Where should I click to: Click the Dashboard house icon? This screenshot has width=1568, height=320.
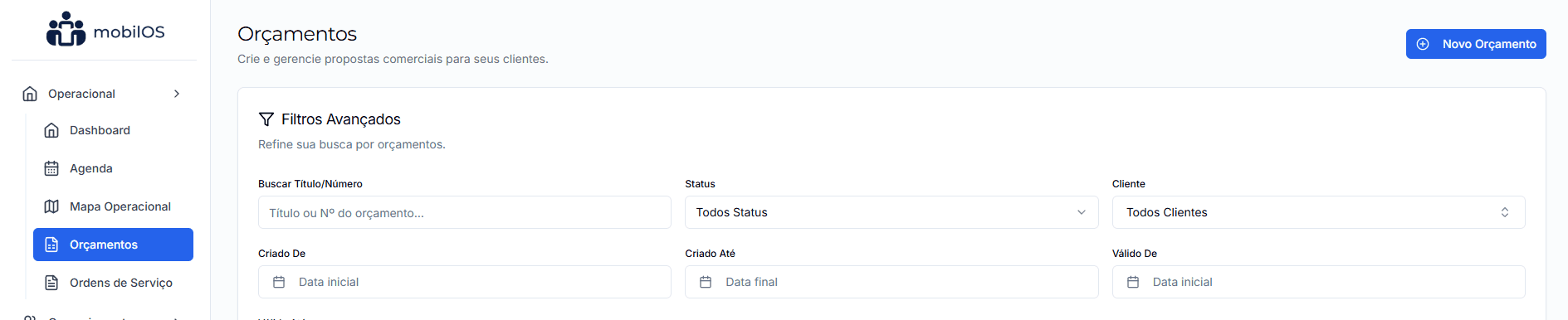[x=51, y=130]
